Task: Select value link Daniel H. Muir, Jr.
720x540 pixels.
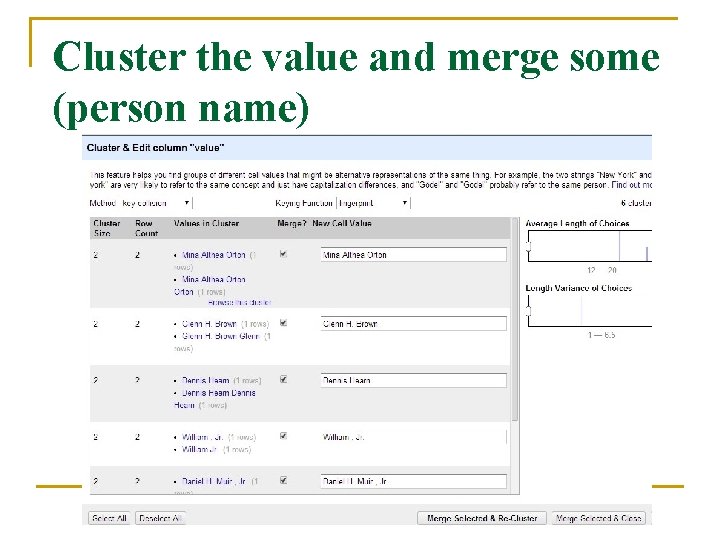Action: pos(214,481)
